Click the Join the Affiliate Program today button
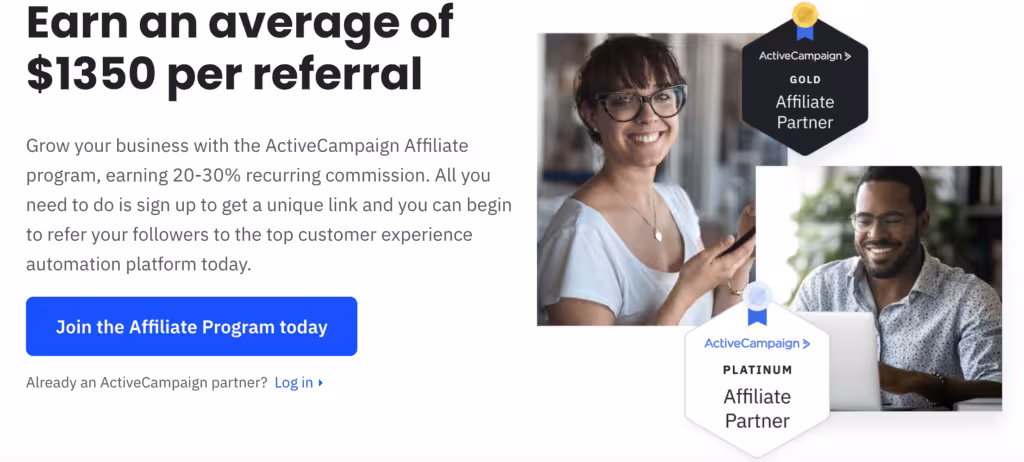The height and width of the screenshot is (462, 1024). point(191,327)
